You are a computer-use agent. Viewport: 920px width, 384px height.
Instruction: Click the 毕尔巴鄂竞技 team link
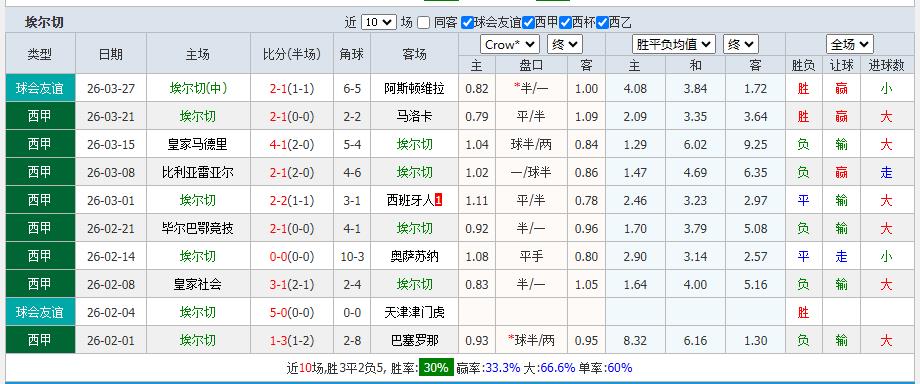click(198, 228)
